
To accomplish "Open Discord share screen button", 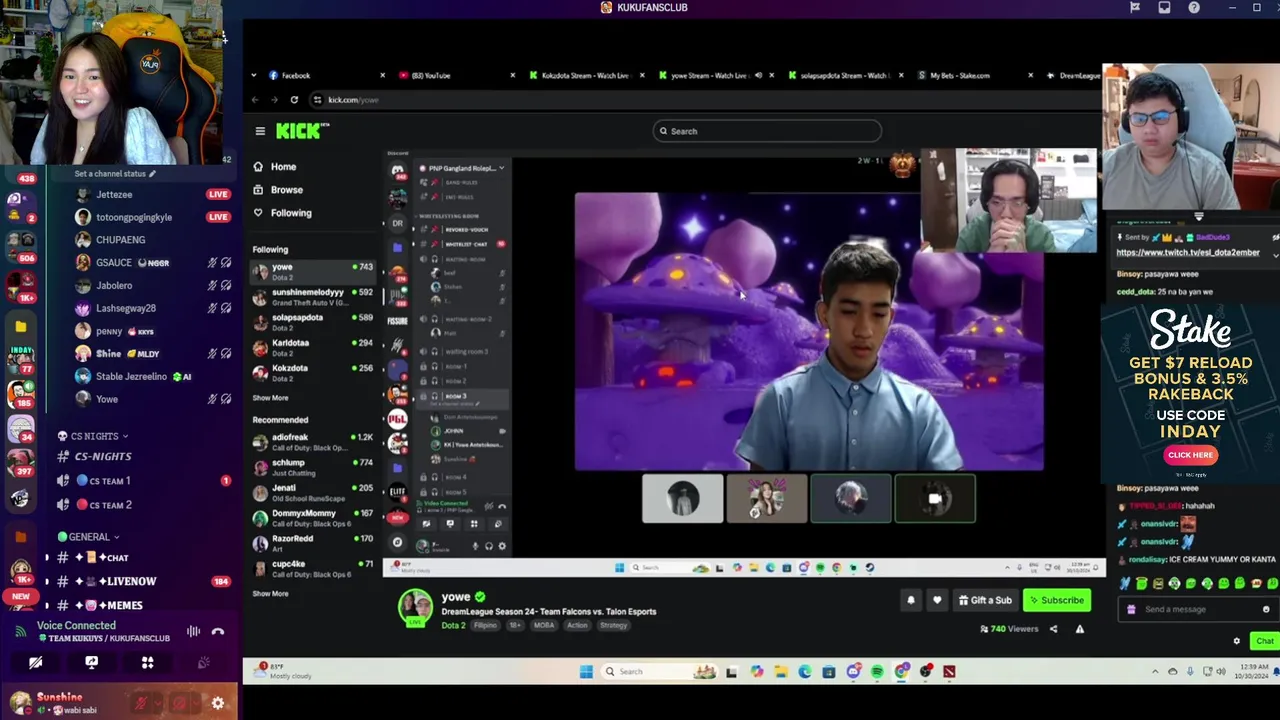I will click(x=91, y=662).
